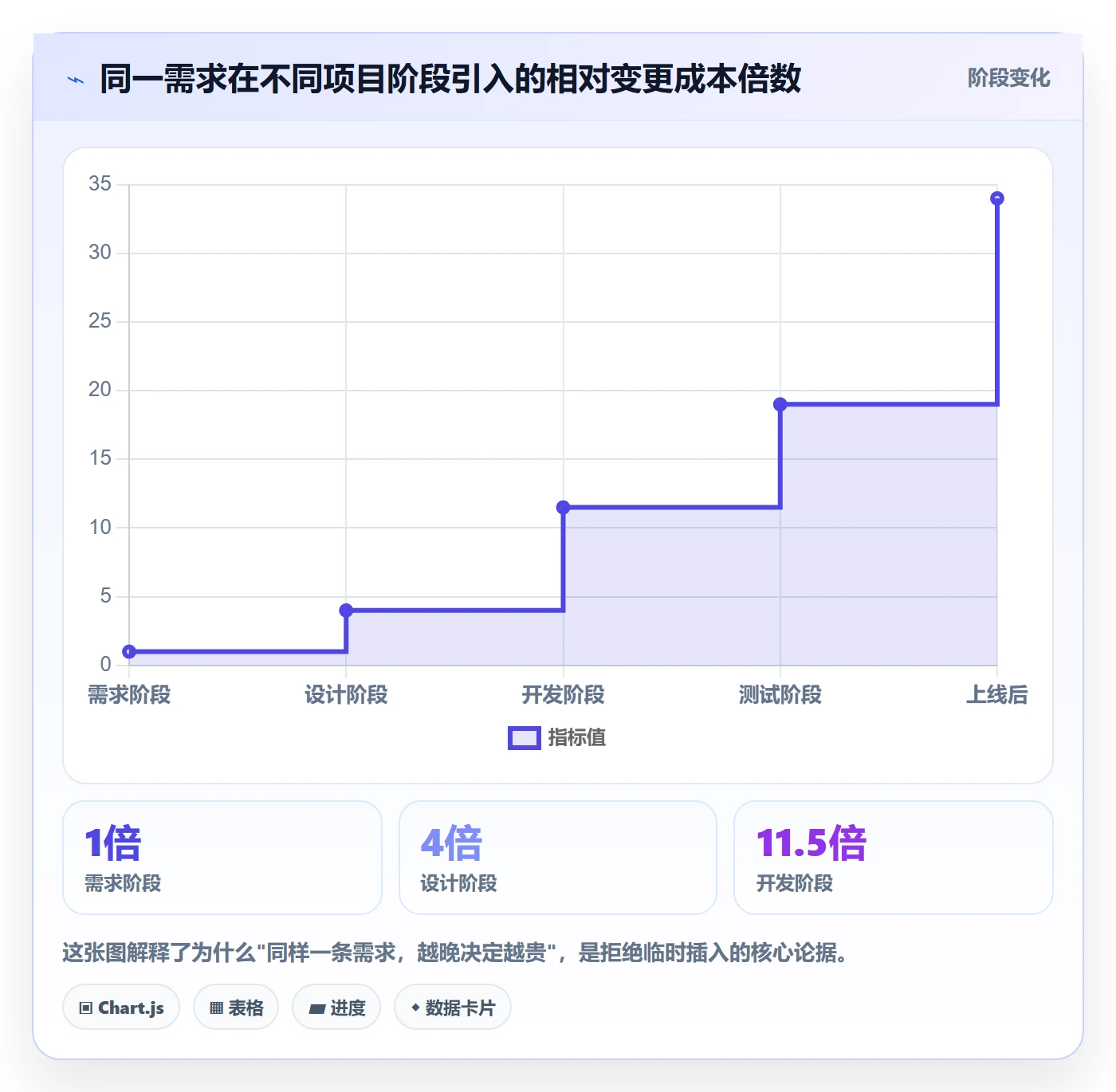Image resolution: width=1116 pixels, height=1092 pixels.
Task: Click the 阶段变化 label in header
Action: (1008, 78)
